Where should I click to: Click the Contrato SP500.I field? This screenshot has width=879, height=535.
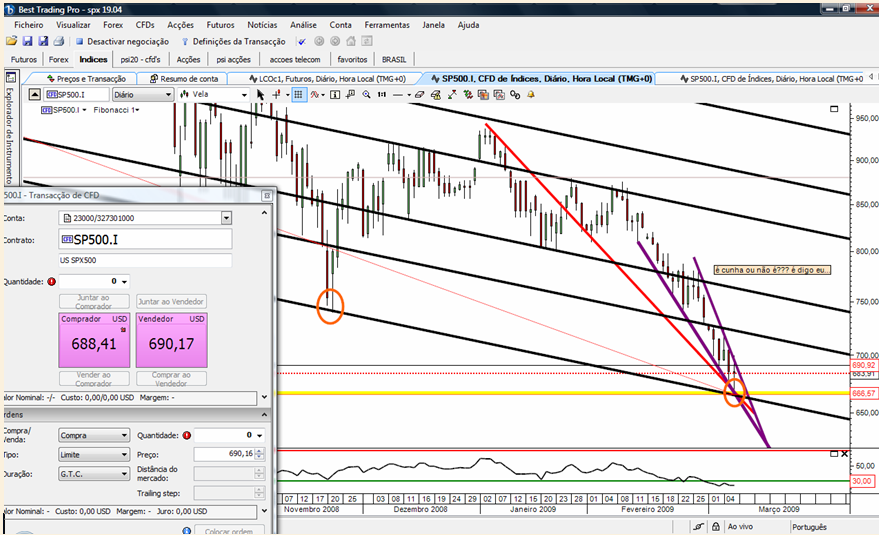coord(145,239)
